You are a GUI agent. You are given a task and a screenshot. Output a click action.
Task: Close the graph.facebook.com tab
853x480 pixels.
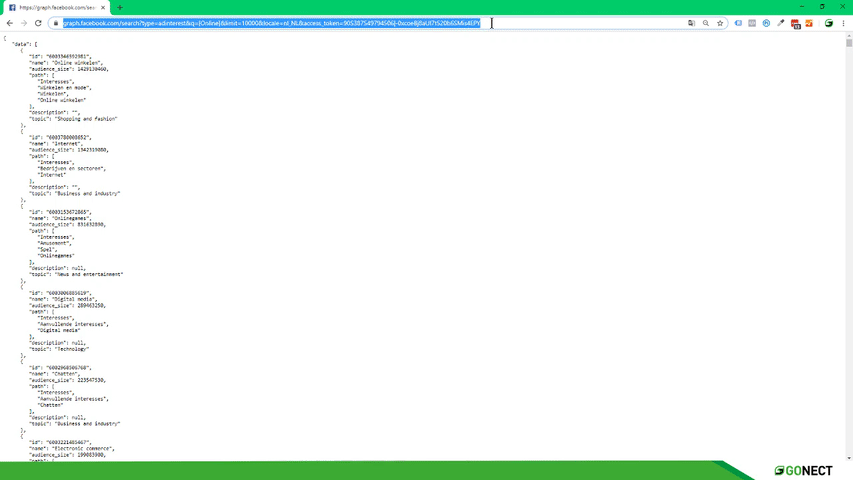[x=103, y=8]
